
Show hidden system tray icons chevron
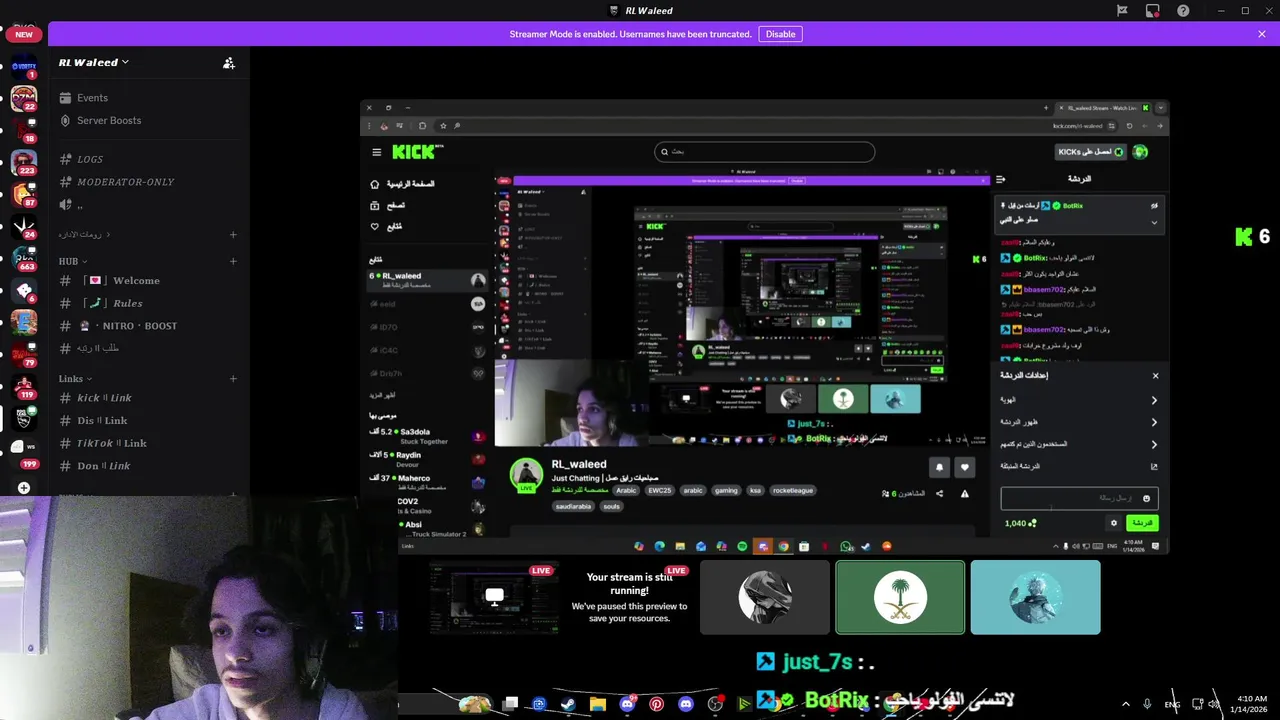[1126, 704]
